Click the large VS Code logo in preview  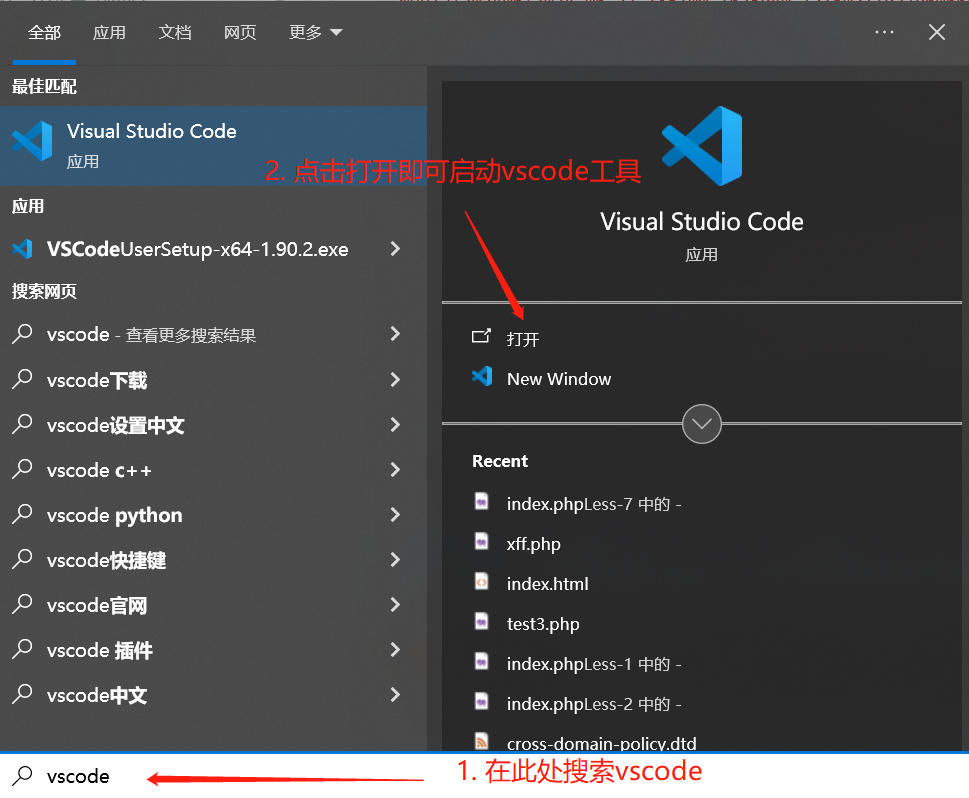click(702, 146)
